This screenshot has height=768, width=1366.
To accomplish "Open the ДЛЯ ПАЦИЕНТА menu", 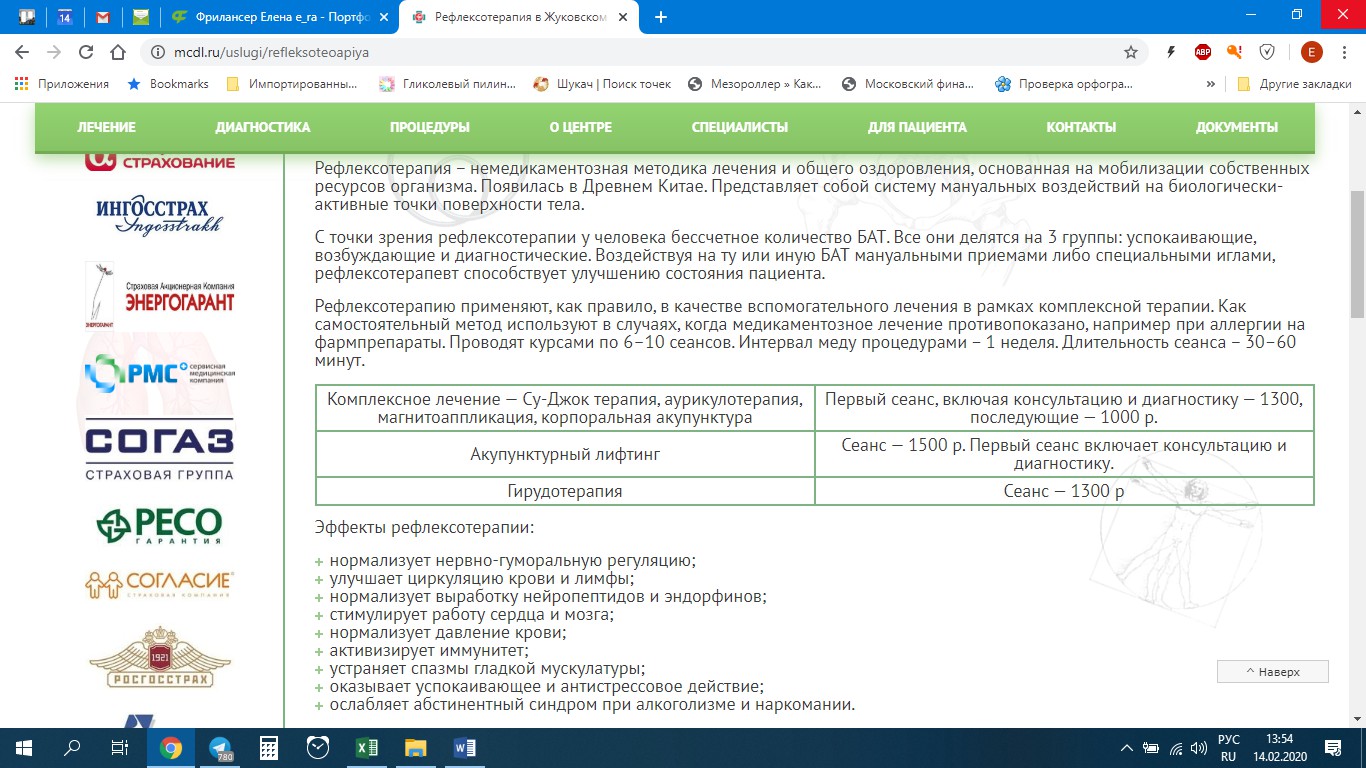I will 917,127.
